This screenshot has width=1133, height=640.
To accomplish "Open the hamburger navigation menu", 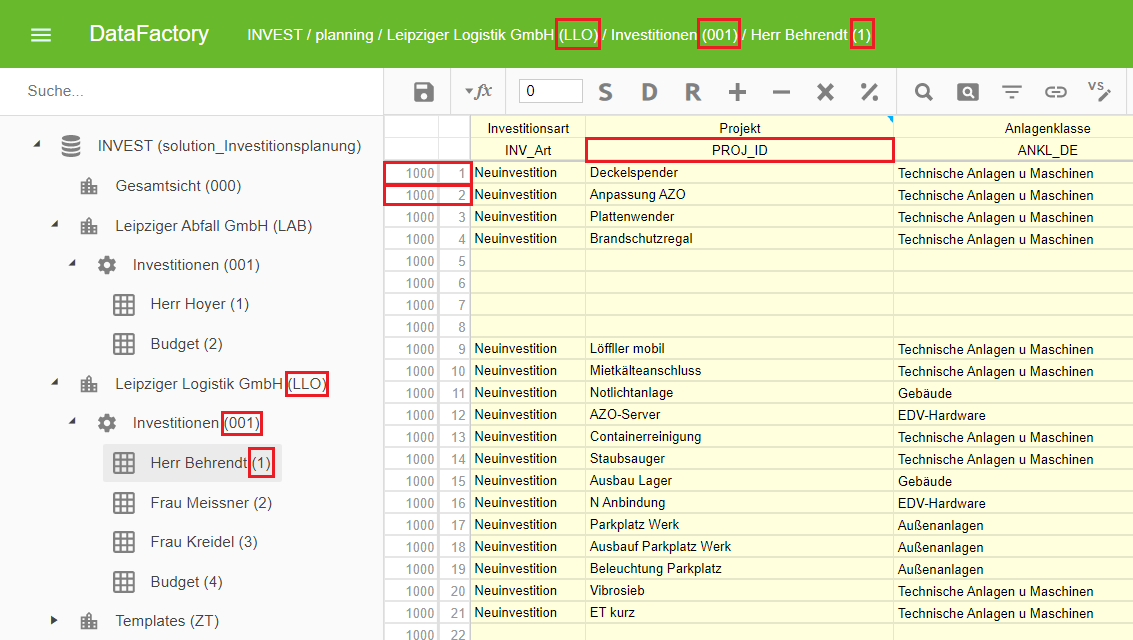I will point(41,35).
